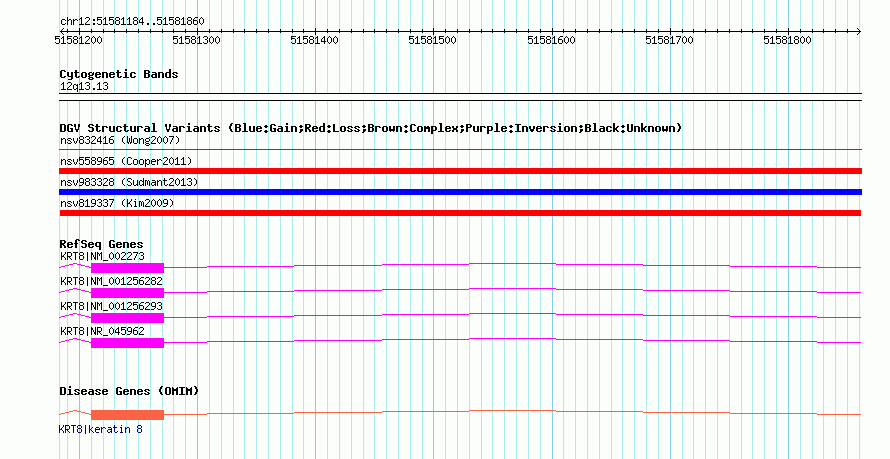Click the magenta exon of NR_045962
Viewport: 890px width, 459px height.
coord(127,343)
